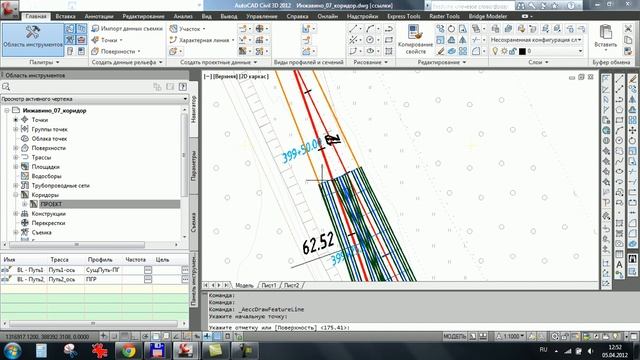Select the Line drawing tool
Image resolution: width=640 pixels, height=360 pixels.
coord(353,29)
